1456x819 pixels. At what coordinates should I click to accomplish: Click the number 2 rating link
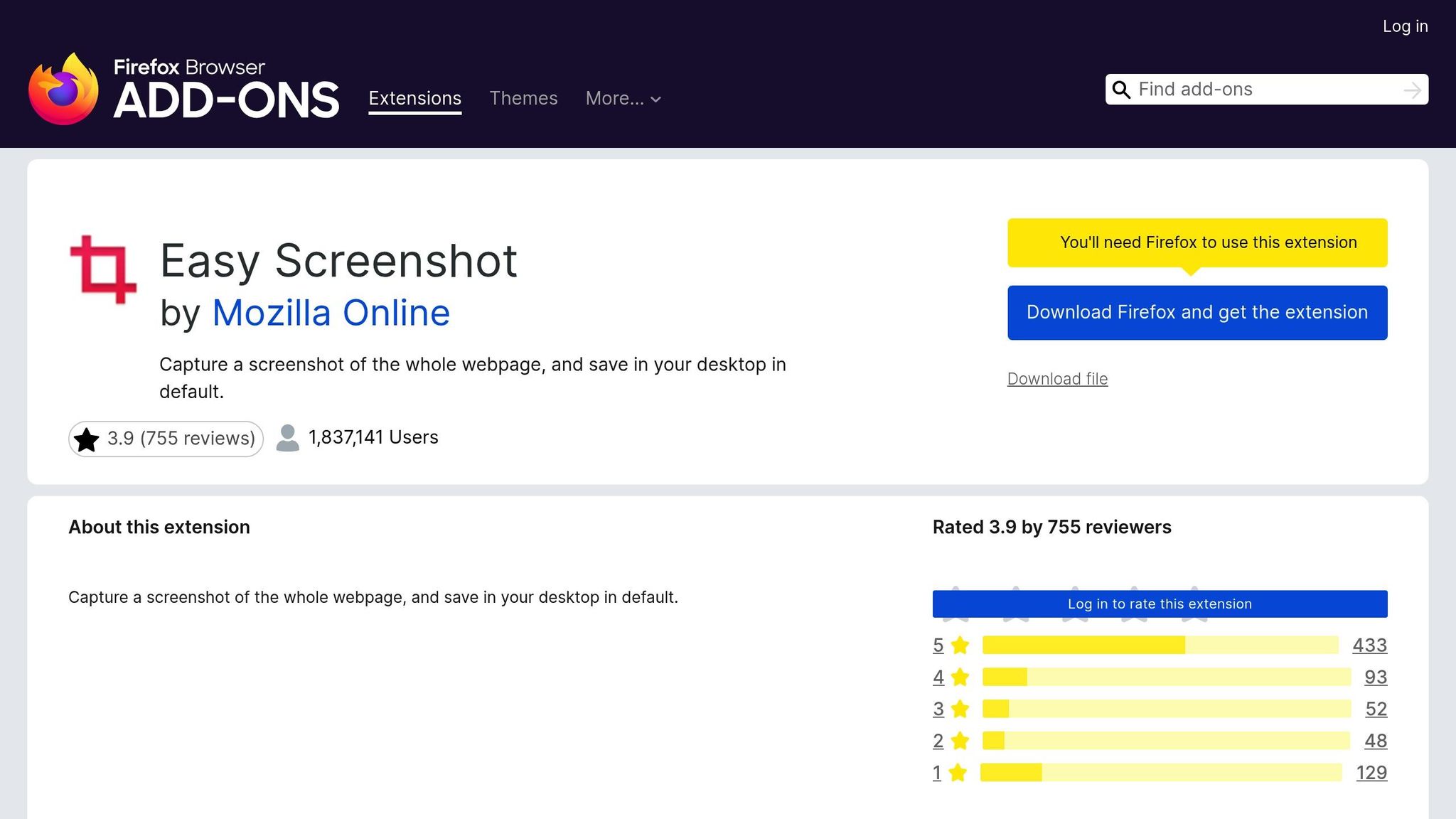coord(938,742)
